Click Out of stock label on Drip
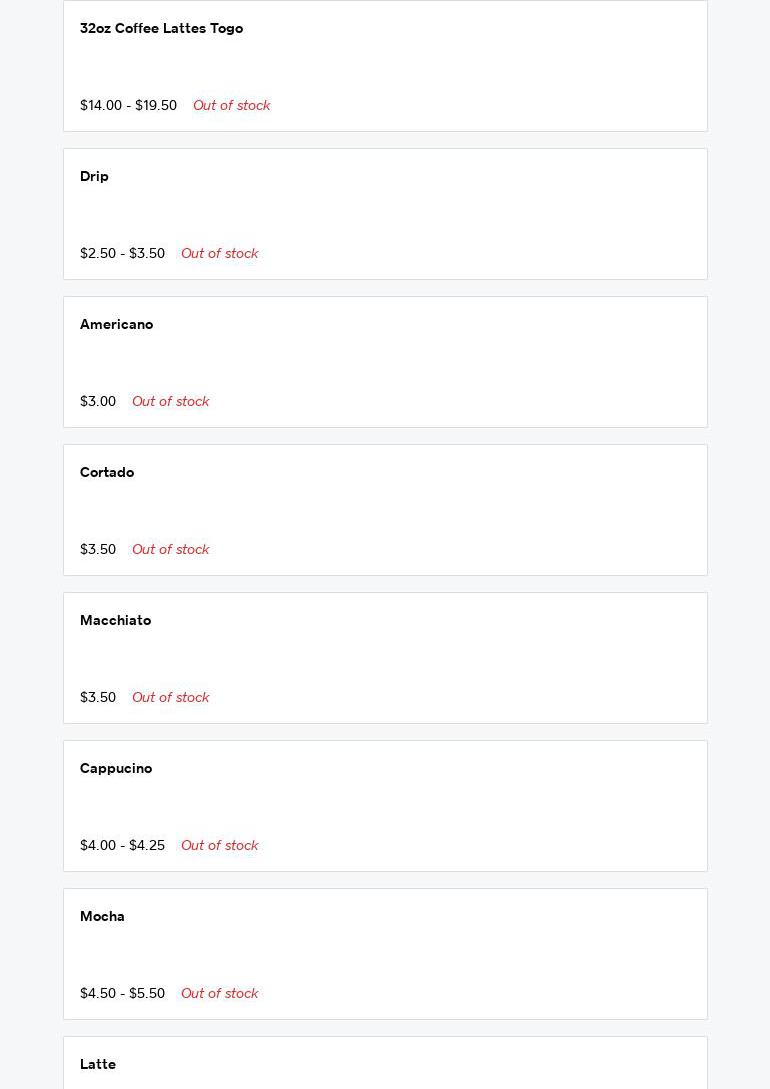This screenshot has height=1089, width=770. click(219, 254)
